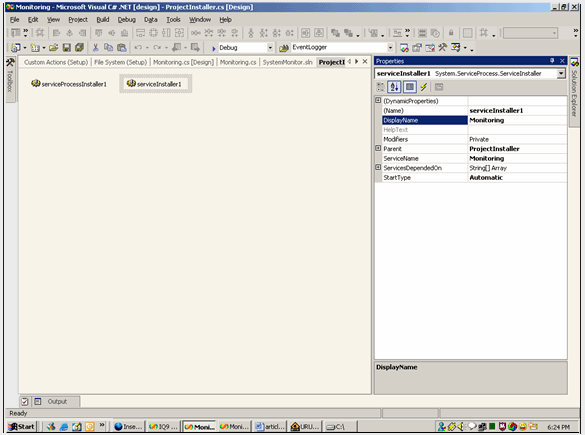Click the Paste clipboard icon
Screen dimensions: 585x435
point(122,47)
